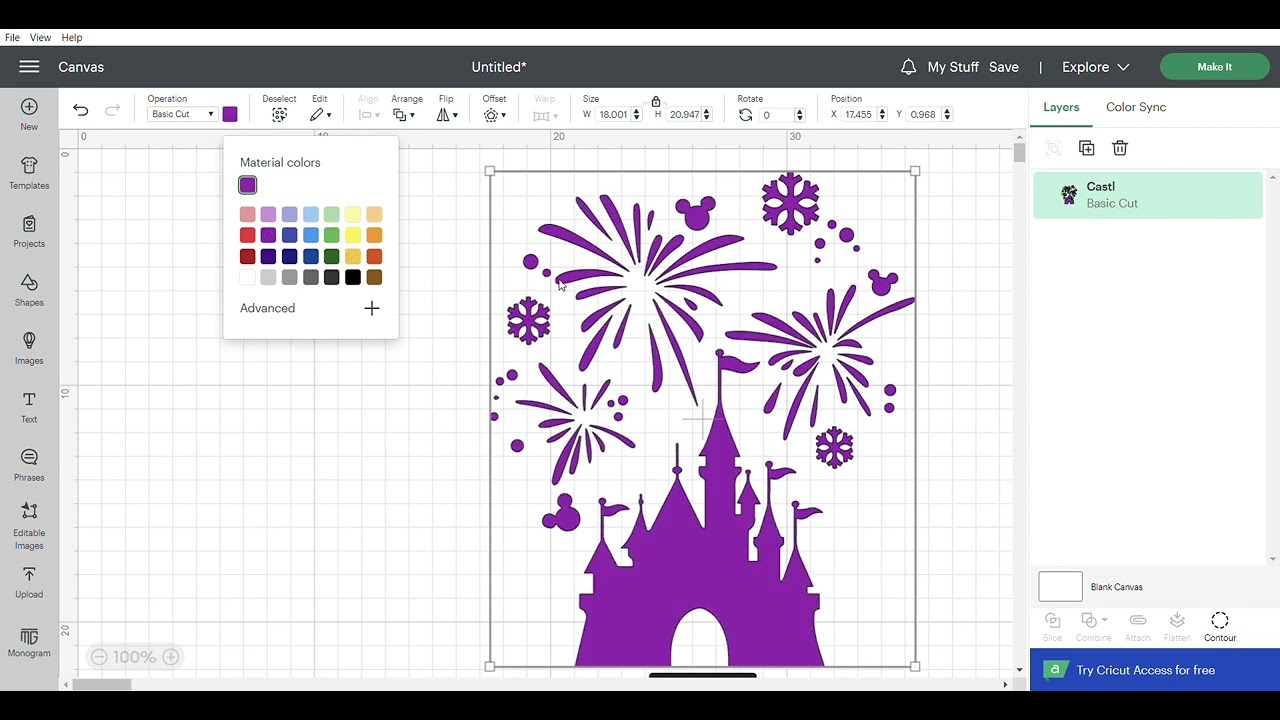The width and height of the screenshot is (1280, 720).
Task: Click the canvas horizontal scrollbar thumb
Action: (100, 685)
